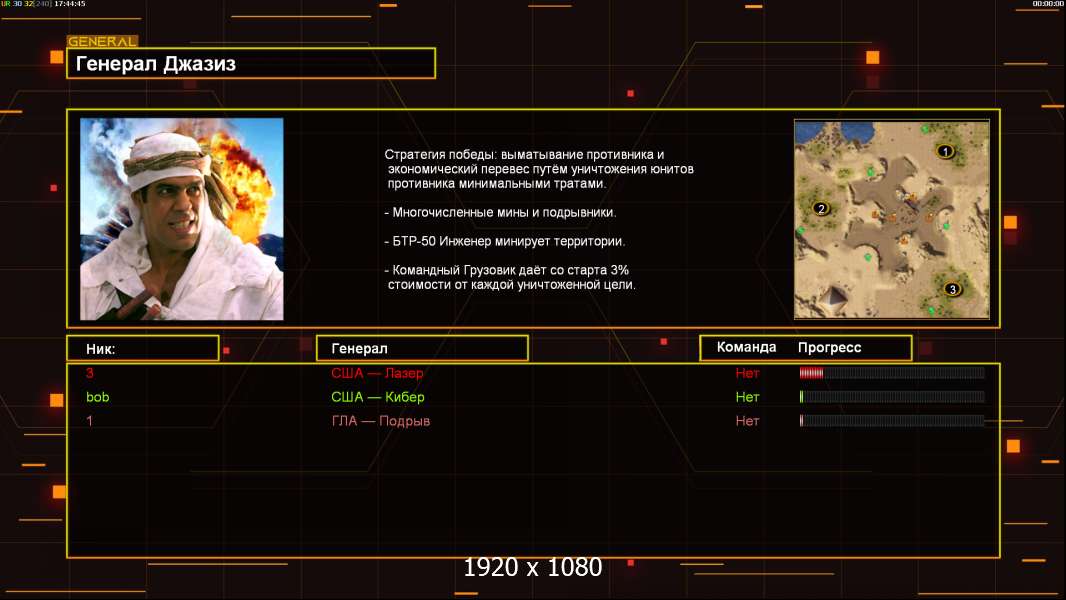Screen dimensions: 1066x600
Task: Click player nickname 1
Action: (89, 421)
